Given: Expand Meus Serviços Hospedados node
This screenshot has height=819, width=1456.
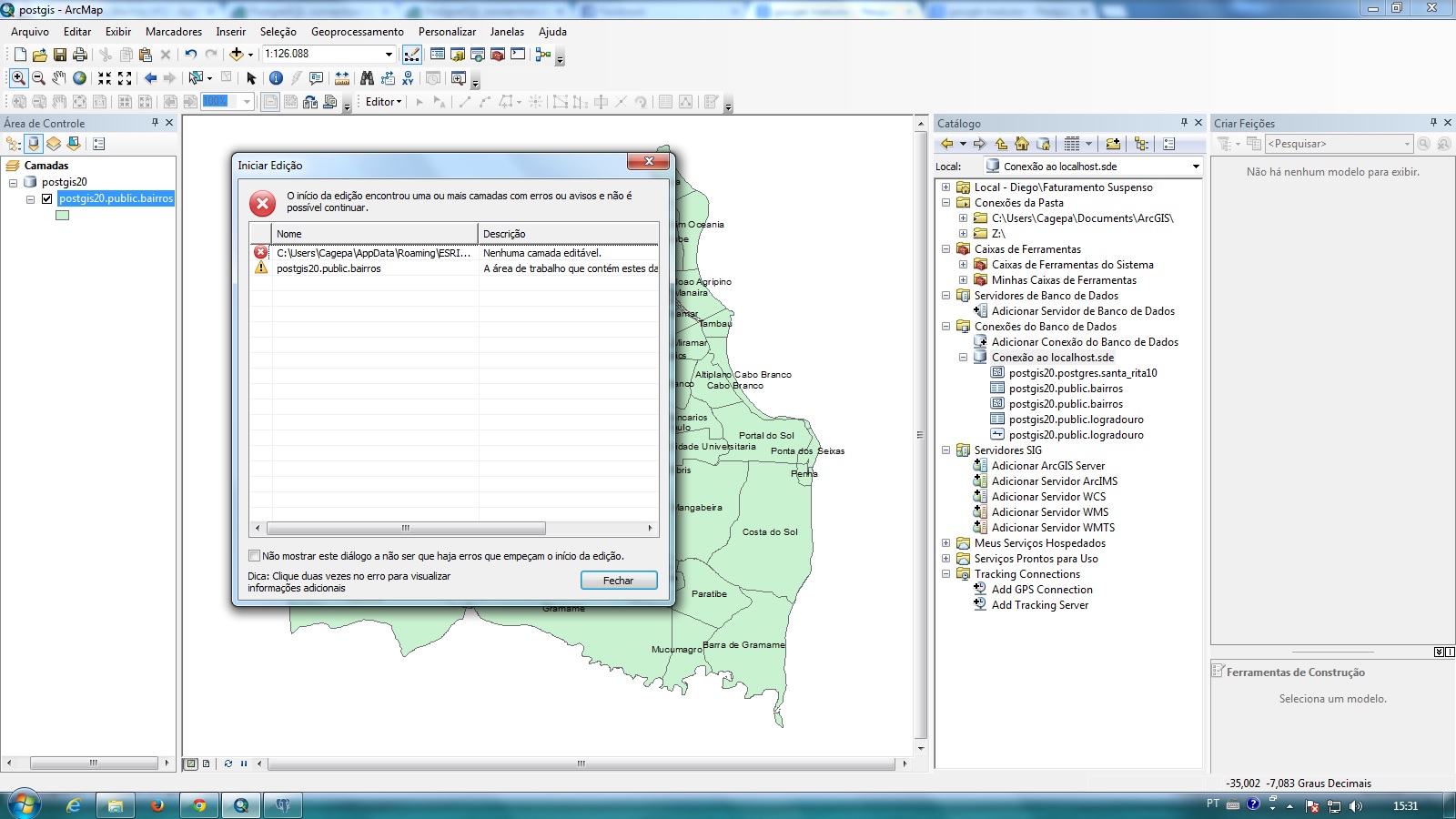Looking at the screenshot, I should click(945, 543).
